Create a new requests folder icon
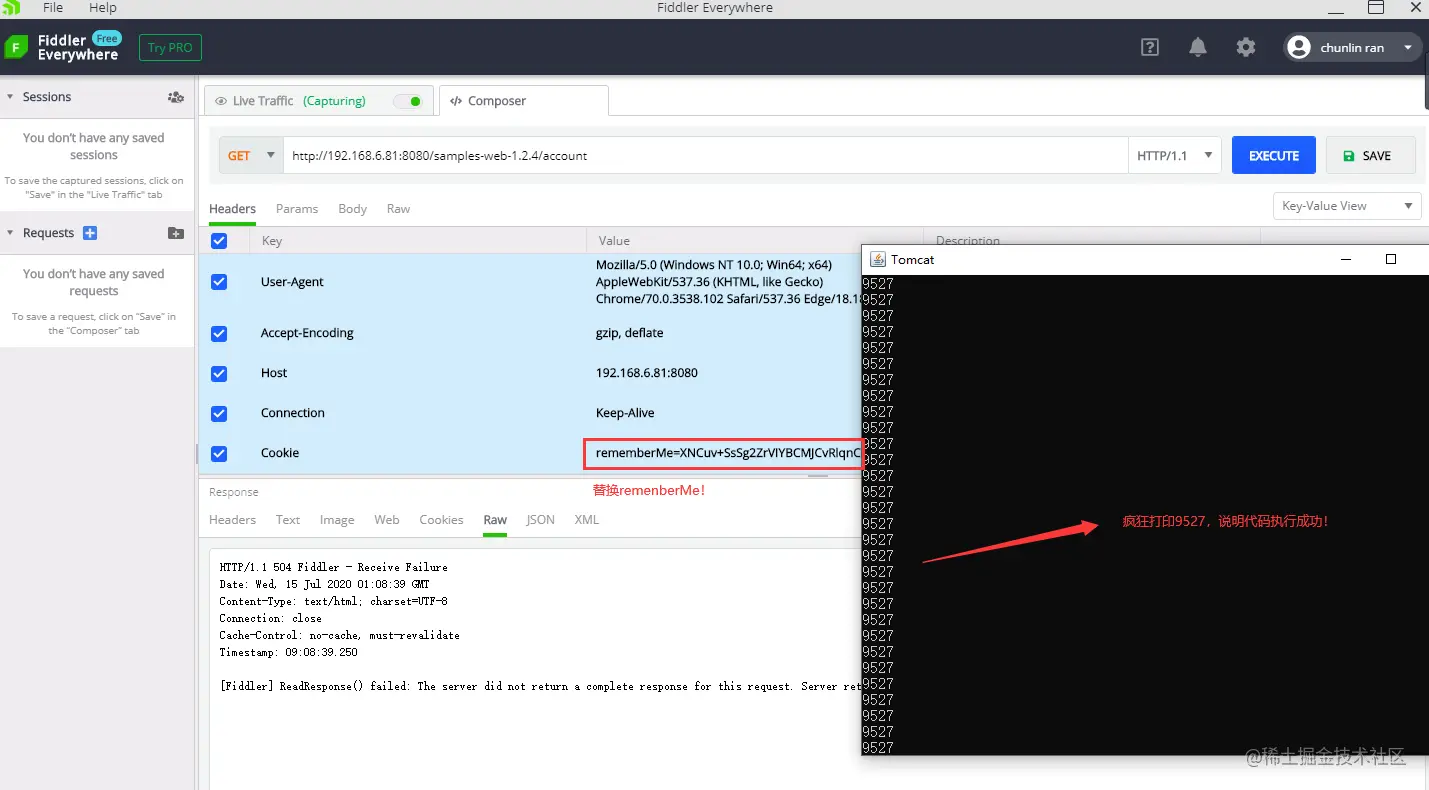Image resolution: width=1429 pixels, height=790 pixels. click(x=176, y=233)
